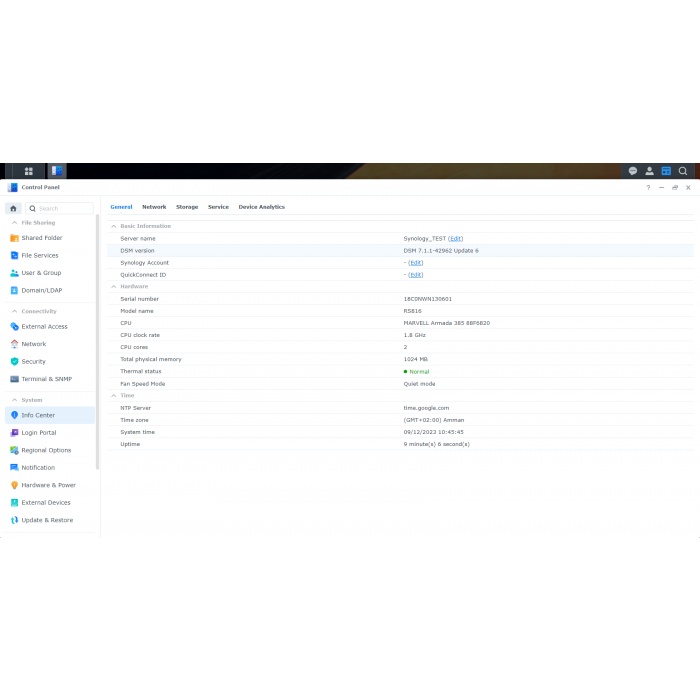Collapse the File Sharing sidebar group
The width and height of the screenshot is (700, 700).
pos(13,223)
